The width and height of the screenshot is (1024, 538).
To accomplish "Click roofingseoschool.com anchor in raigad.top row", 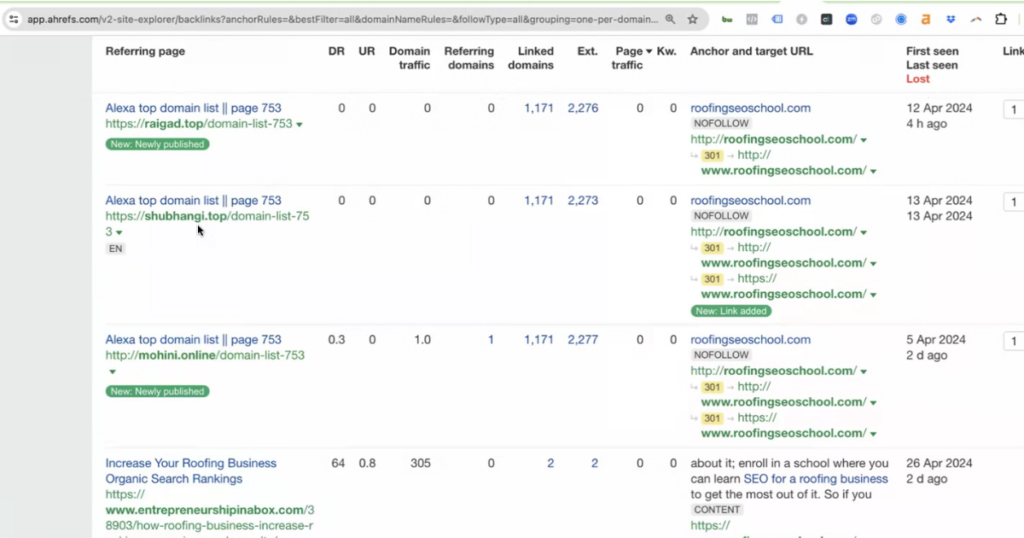I will click(x=750, y=108).
